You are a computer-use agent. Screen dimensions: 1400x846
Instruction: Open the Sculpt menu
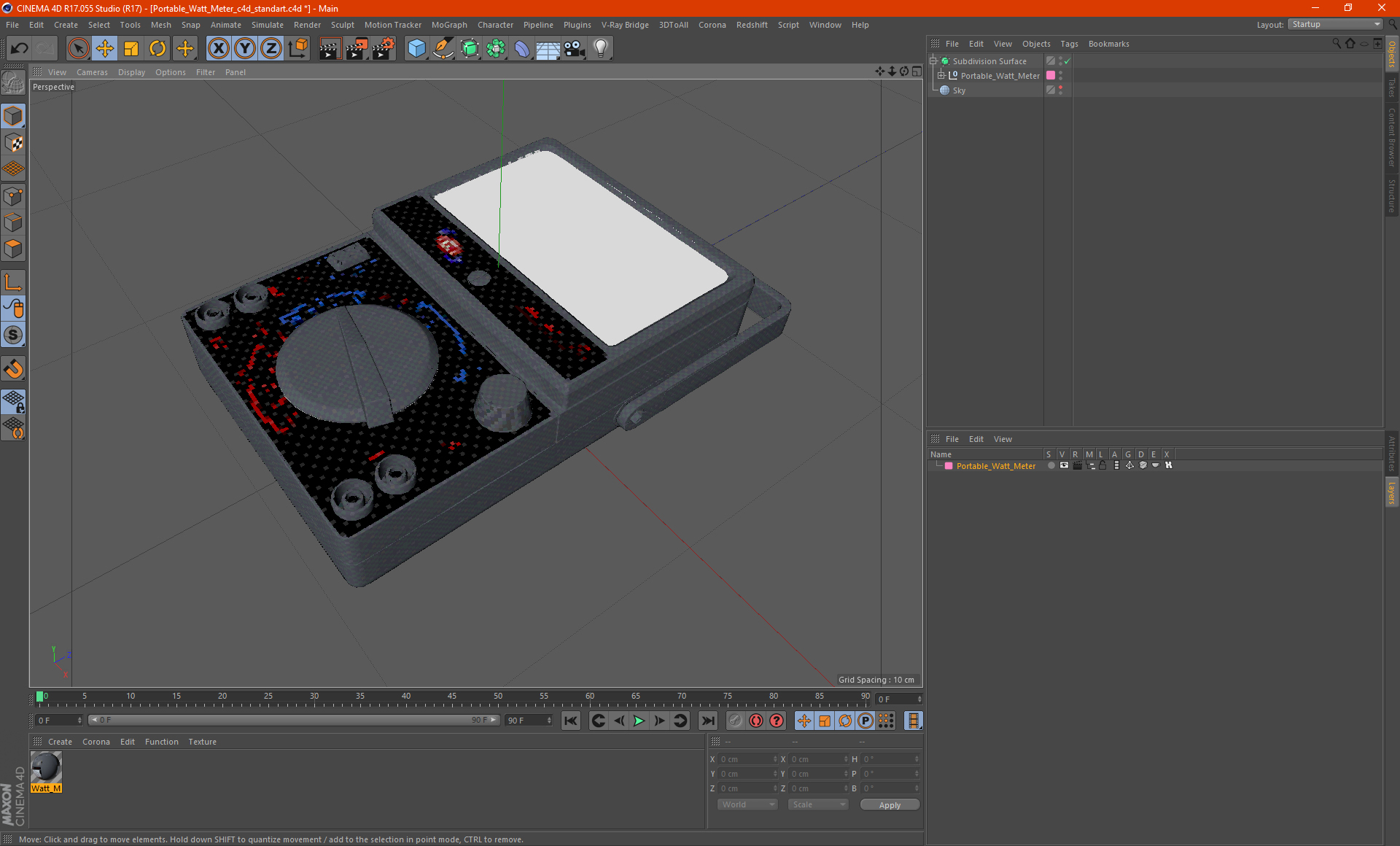tap(342, 25)
